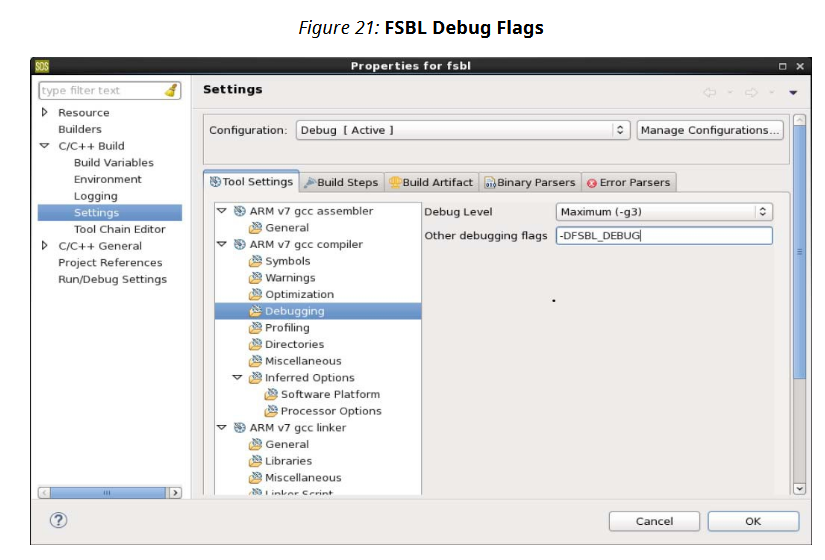825x560 pixels.
Task: Open the Configuration dropdown
Action: [x=462, y=130]
